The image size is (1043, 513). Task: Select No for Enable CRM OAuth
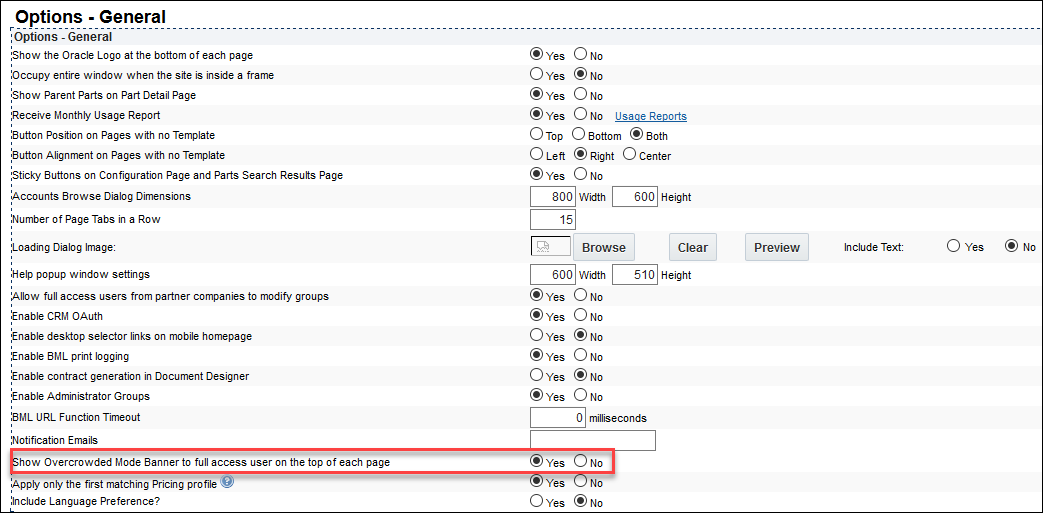click(x=581, y=314)
